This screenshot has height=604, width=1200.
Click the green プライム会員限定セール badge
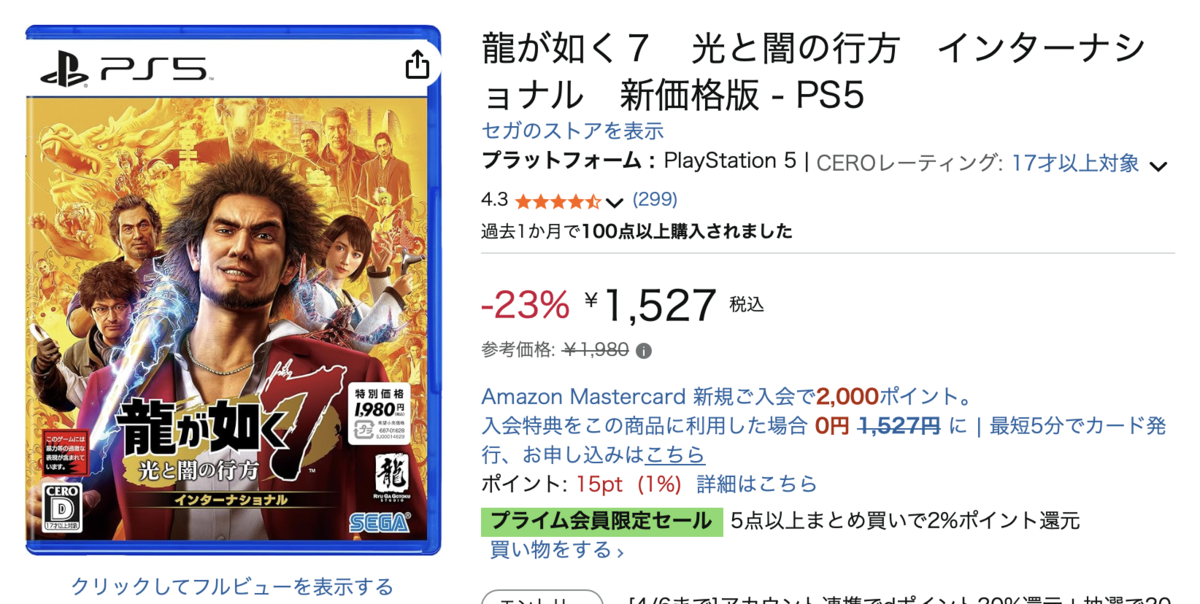pyautogui.click(x=601, y=521)
